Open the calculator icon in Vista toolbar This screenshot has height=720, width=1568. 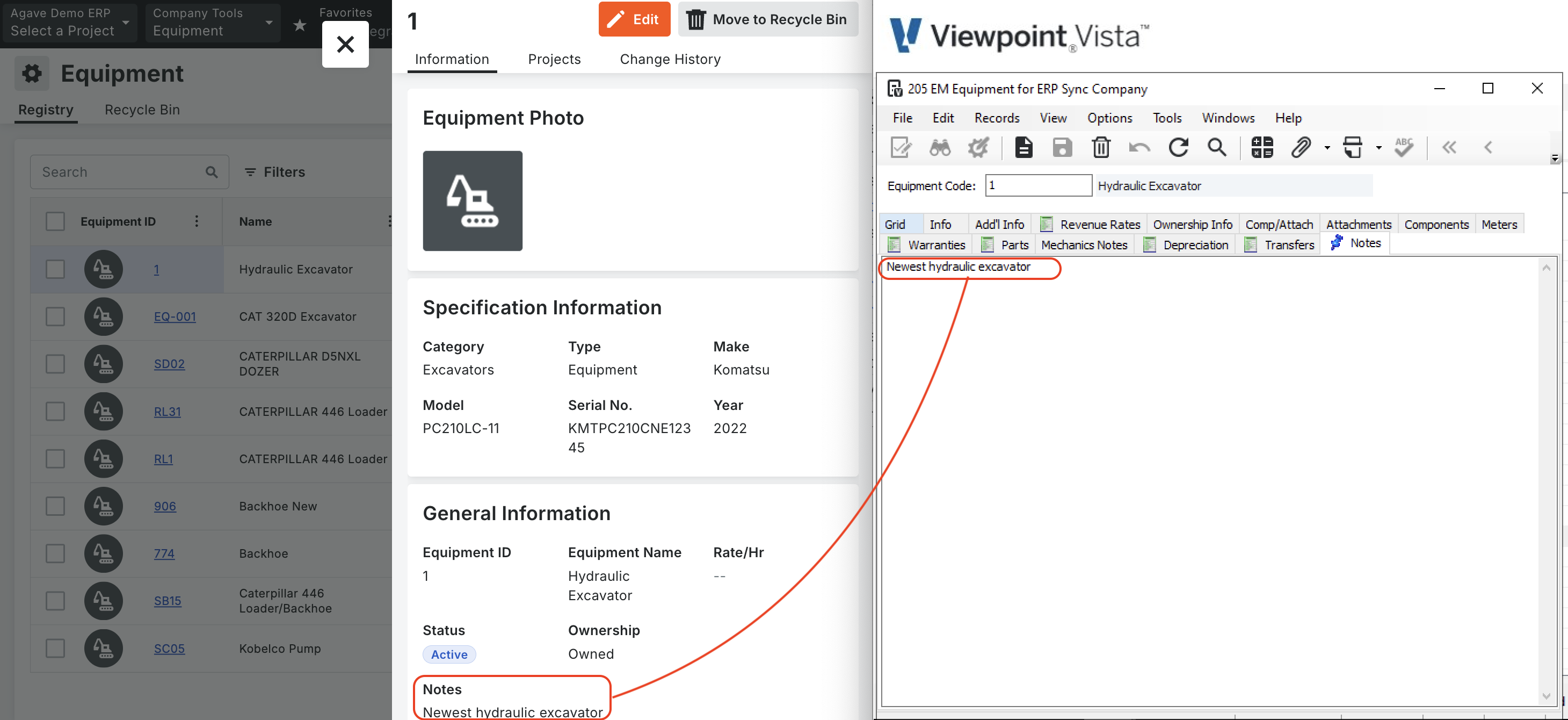(1262, 147)
